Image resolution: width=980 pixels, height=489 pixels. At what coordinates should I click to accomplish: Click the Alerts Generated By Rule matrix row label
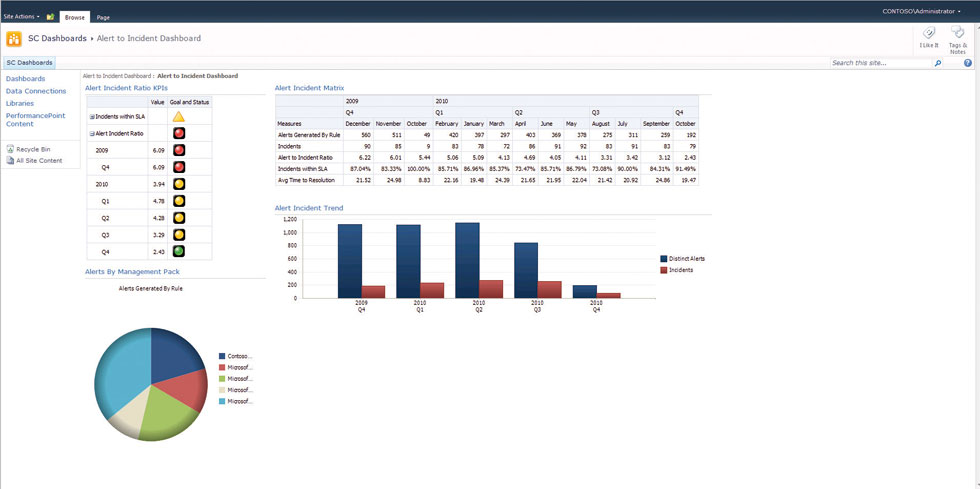[309, 134]
